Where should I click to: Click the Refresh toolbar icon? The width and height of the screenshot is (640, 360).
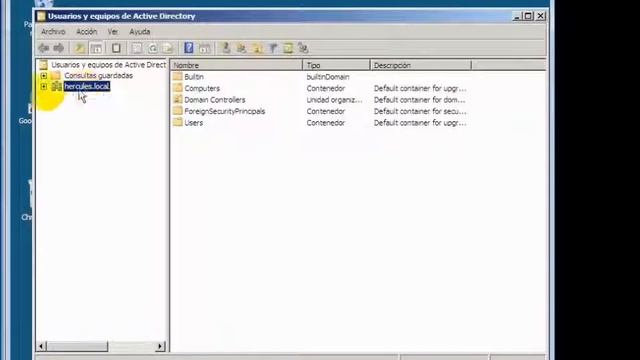pyautogui.click(x=153, y=48)
